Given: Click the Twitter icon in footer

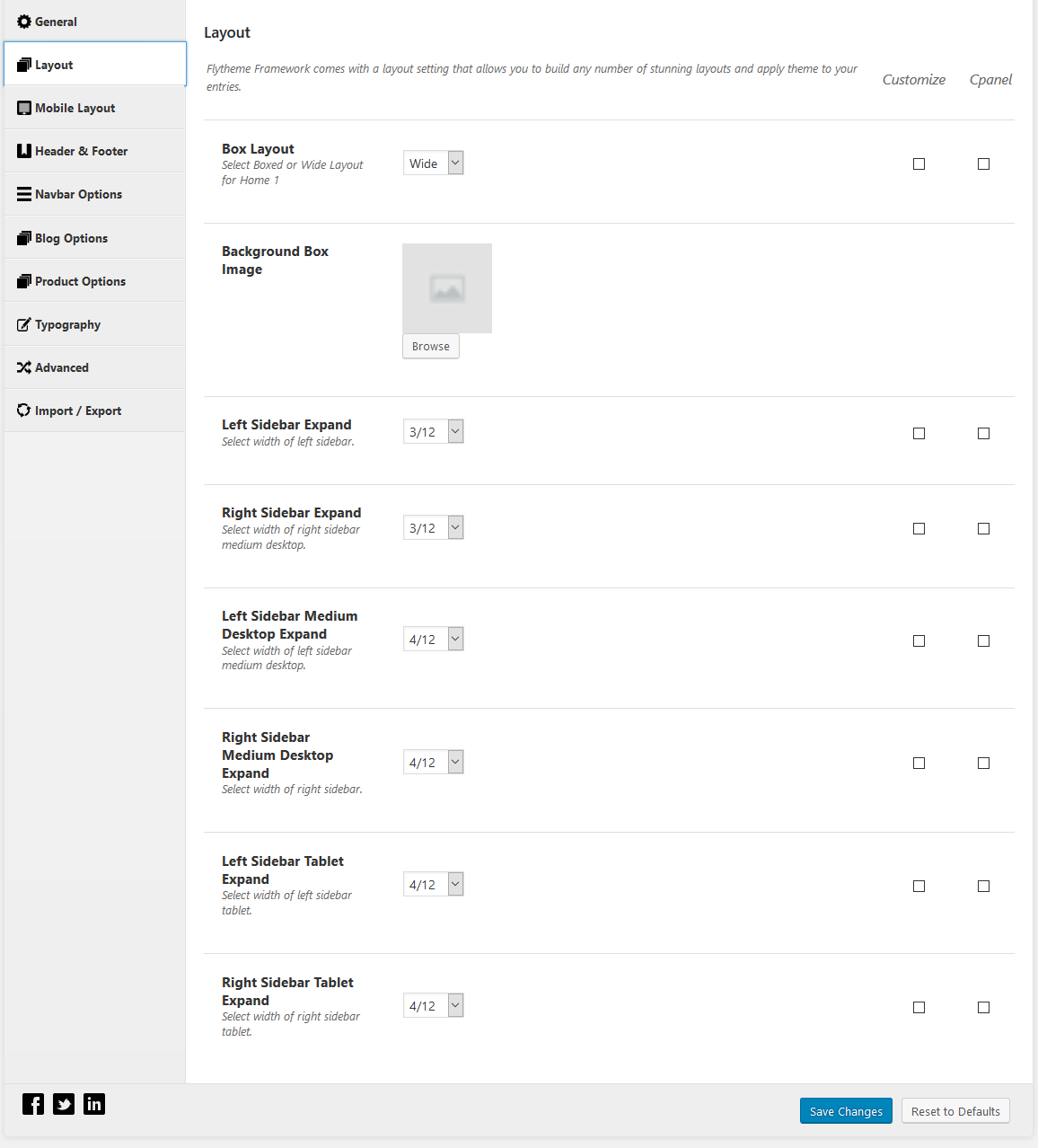Looking at the screenshot, I should click(x=64, y=1104).
